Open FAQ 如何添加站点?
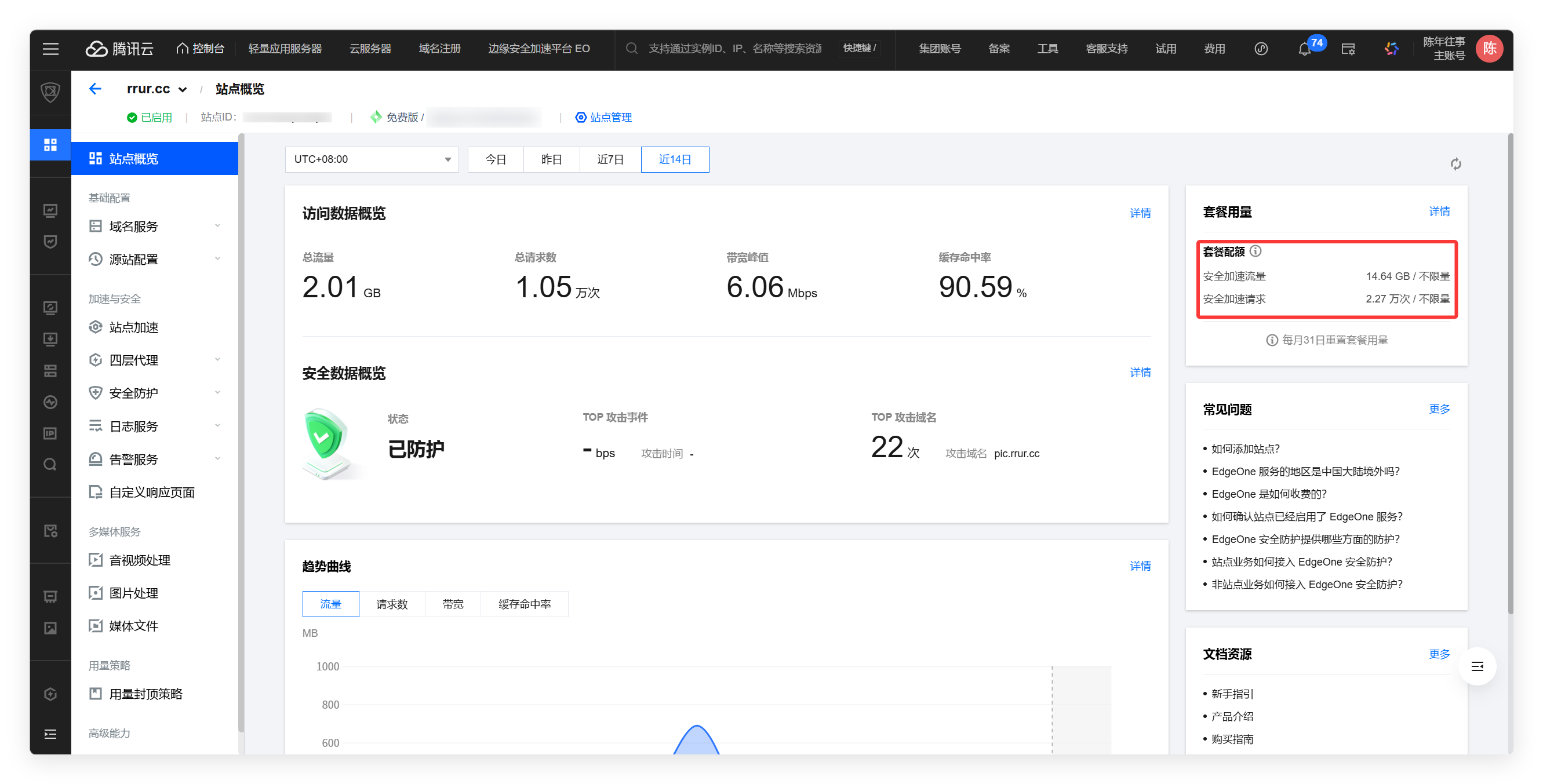The image size is (1543, 784). (x=1245, y=449)
